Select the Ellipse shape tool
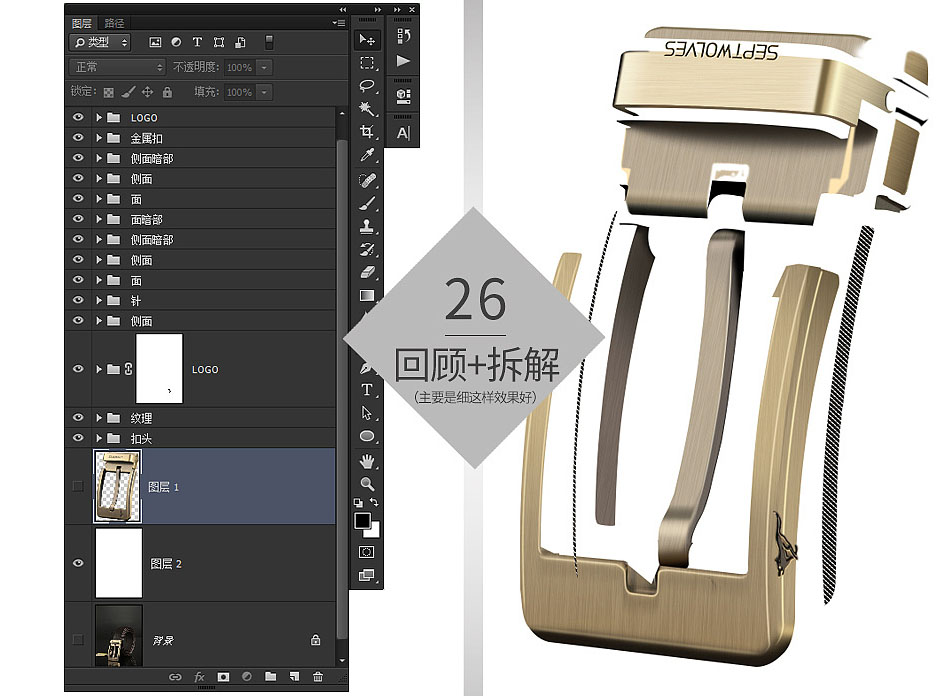The width and height of the screenshot is (947, 696). 367,436
